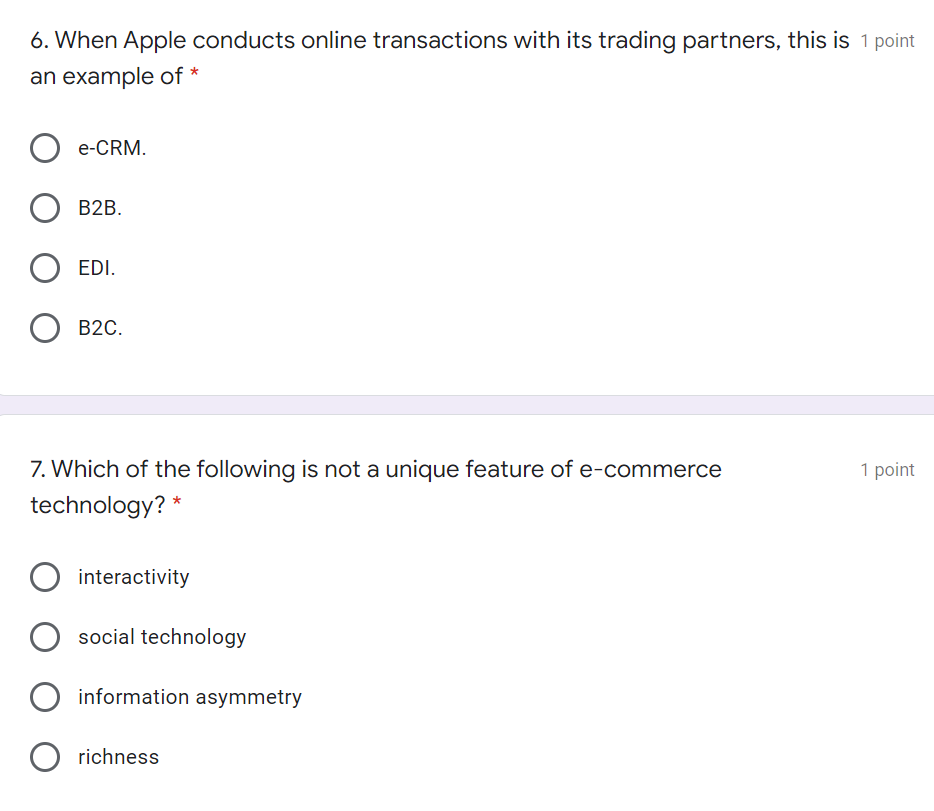The image size is (934, 811).
Task: Click the 1 point label beside question 6
Action: 887,41
